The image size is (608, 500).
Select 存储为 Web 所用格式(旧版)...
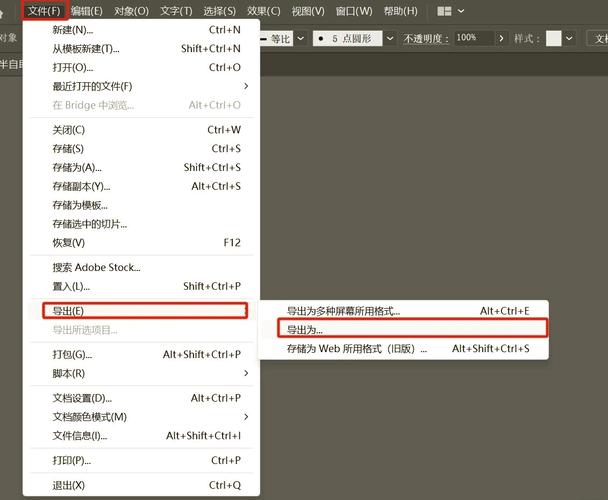(356, 349)
